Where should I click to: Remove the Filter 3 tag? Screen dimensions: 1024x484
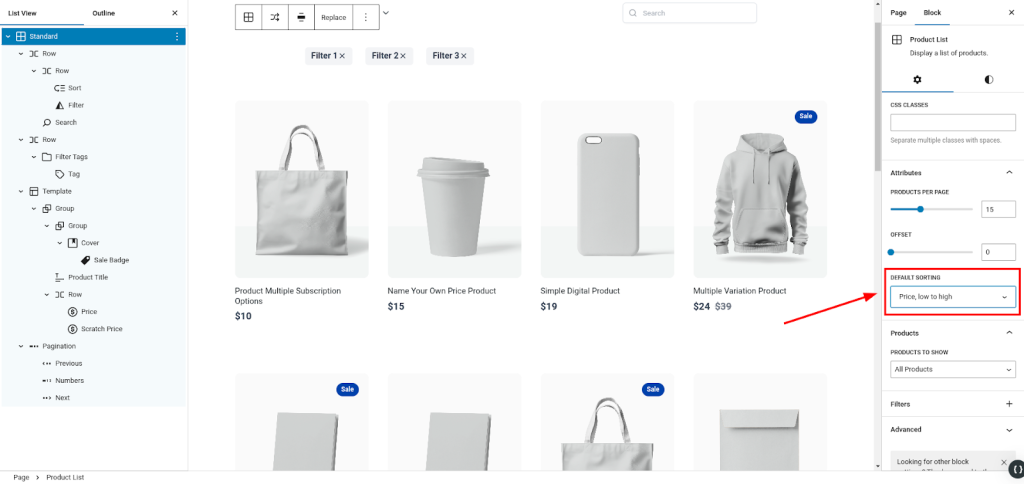click(x=464, y=56)
